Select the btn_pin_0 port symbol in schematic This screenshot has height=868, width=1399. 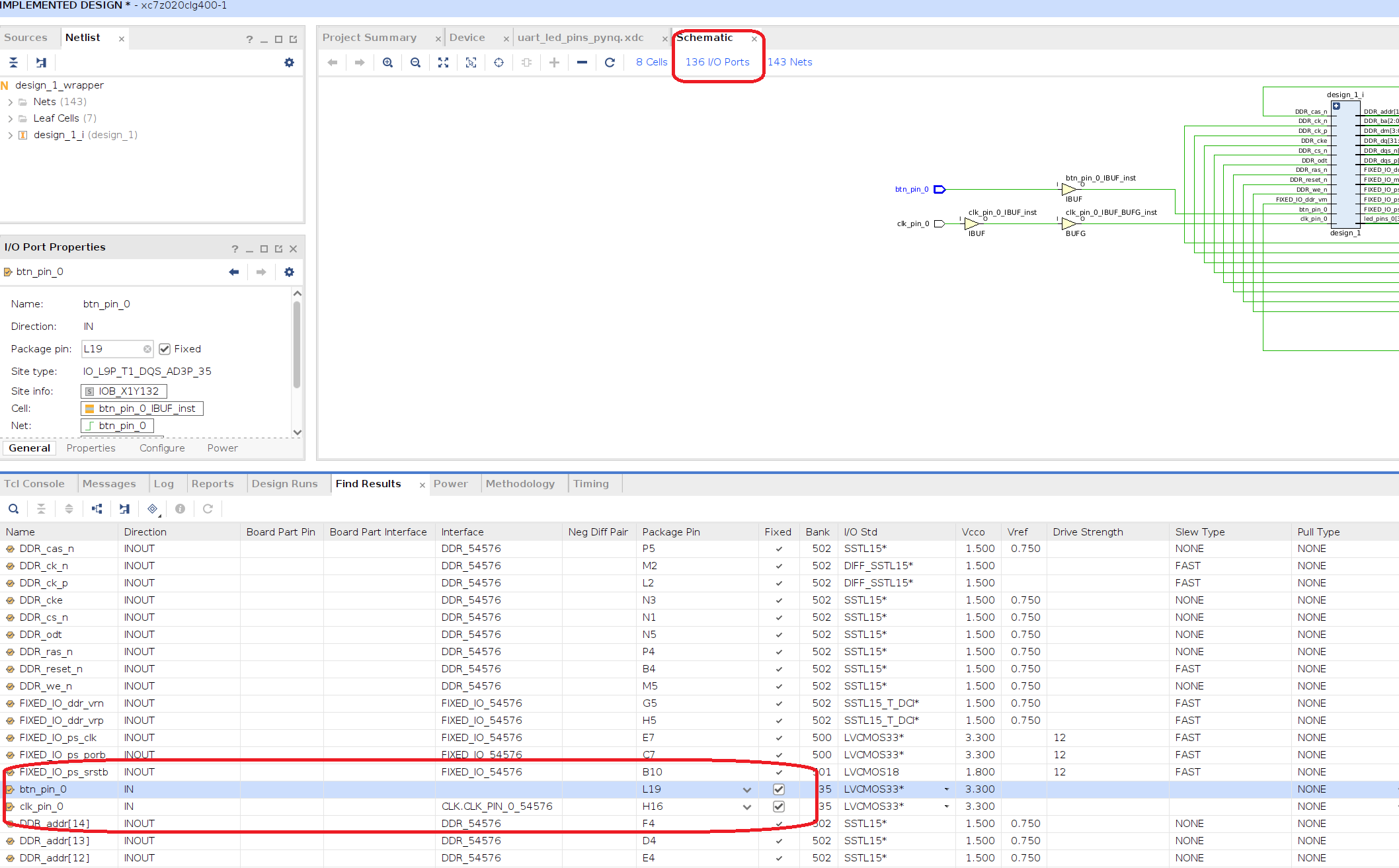point(939,190)
